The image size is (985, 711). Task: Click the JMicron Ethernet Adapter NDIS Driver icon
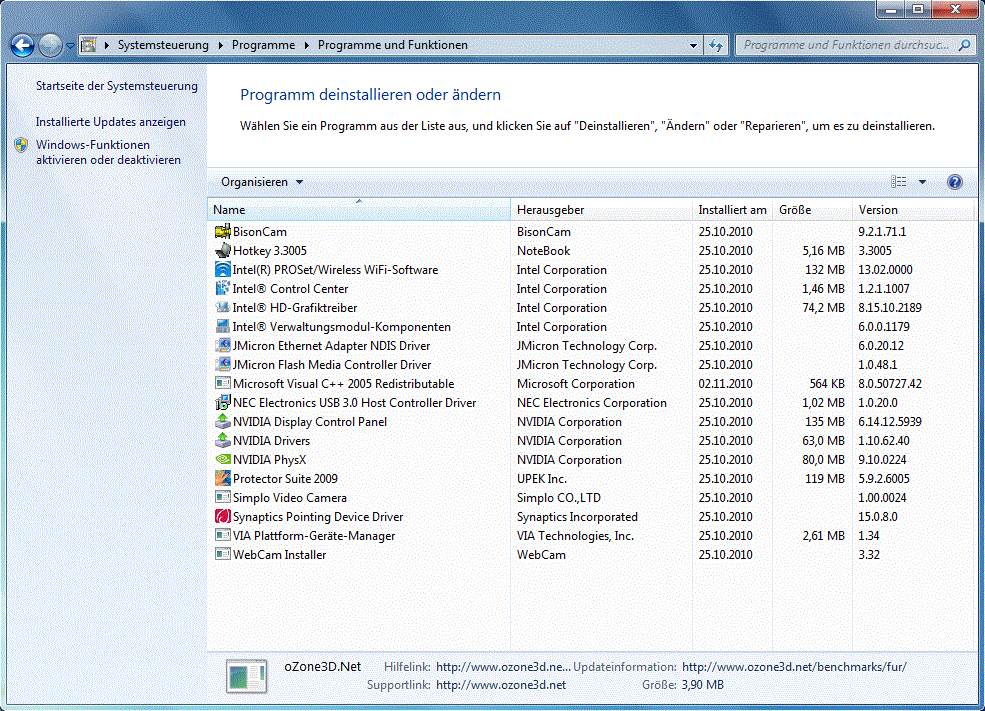(x=222, y=345)
